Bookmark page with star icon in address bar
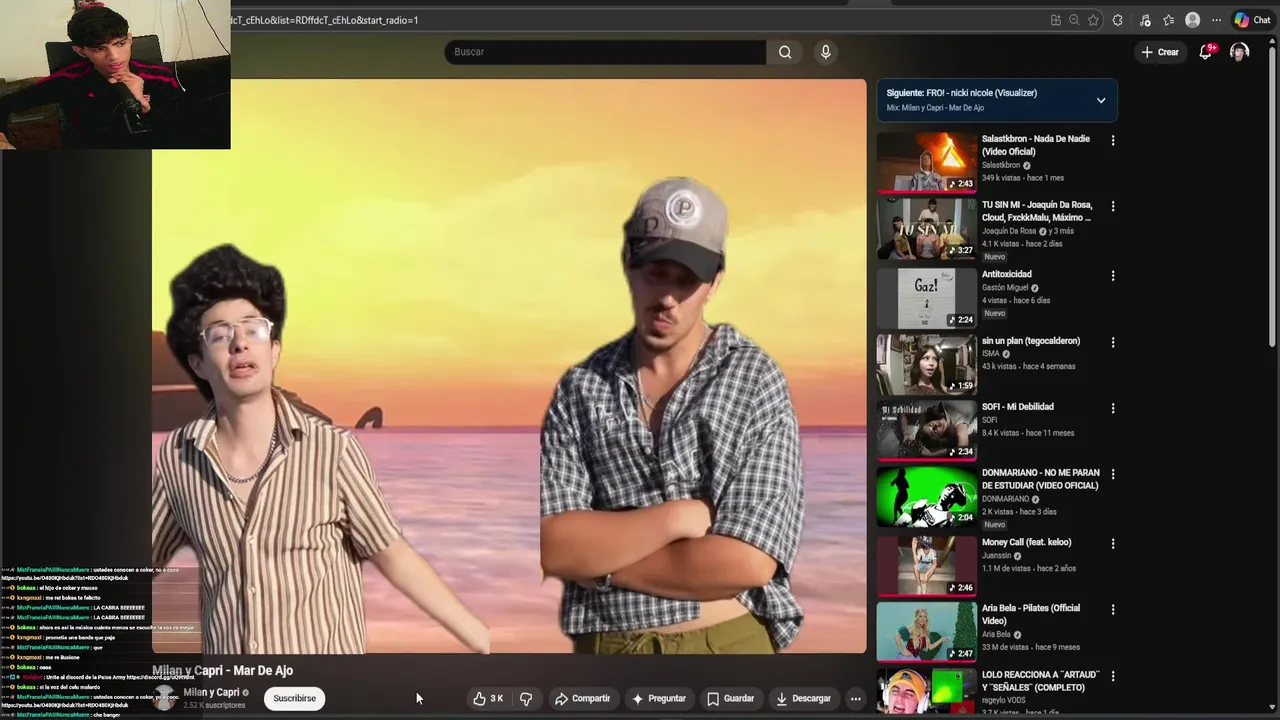The height and width of the screenshot is (720, 1280). (1093, 20)
